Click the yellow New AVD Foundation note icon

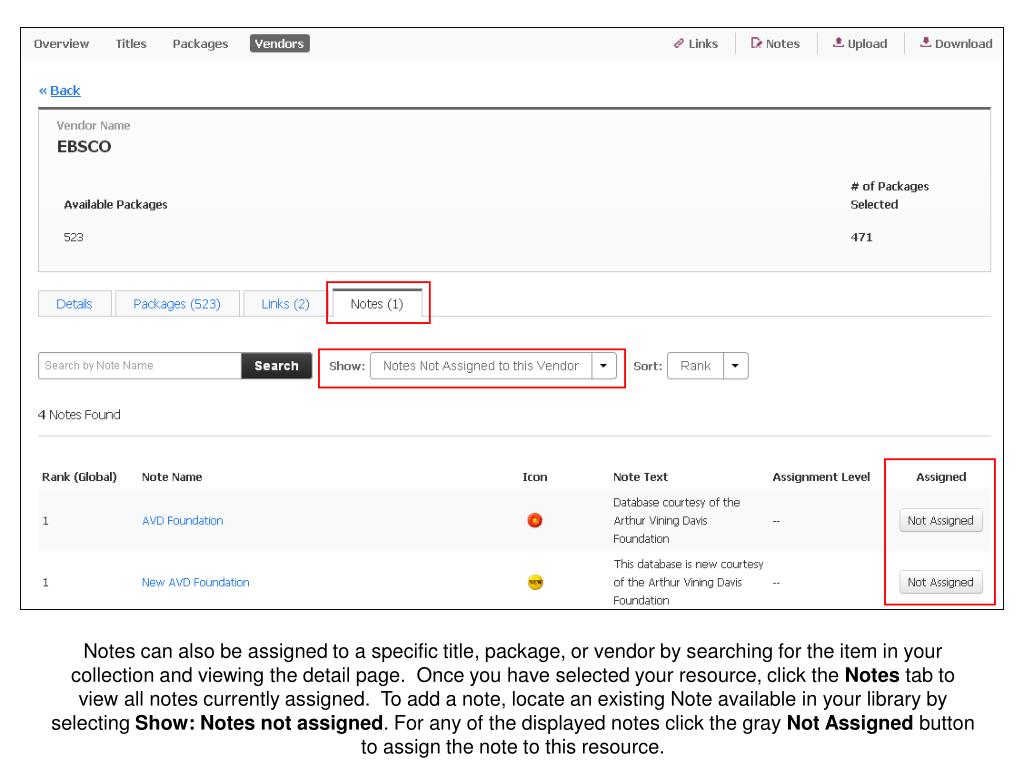point(536,582)
